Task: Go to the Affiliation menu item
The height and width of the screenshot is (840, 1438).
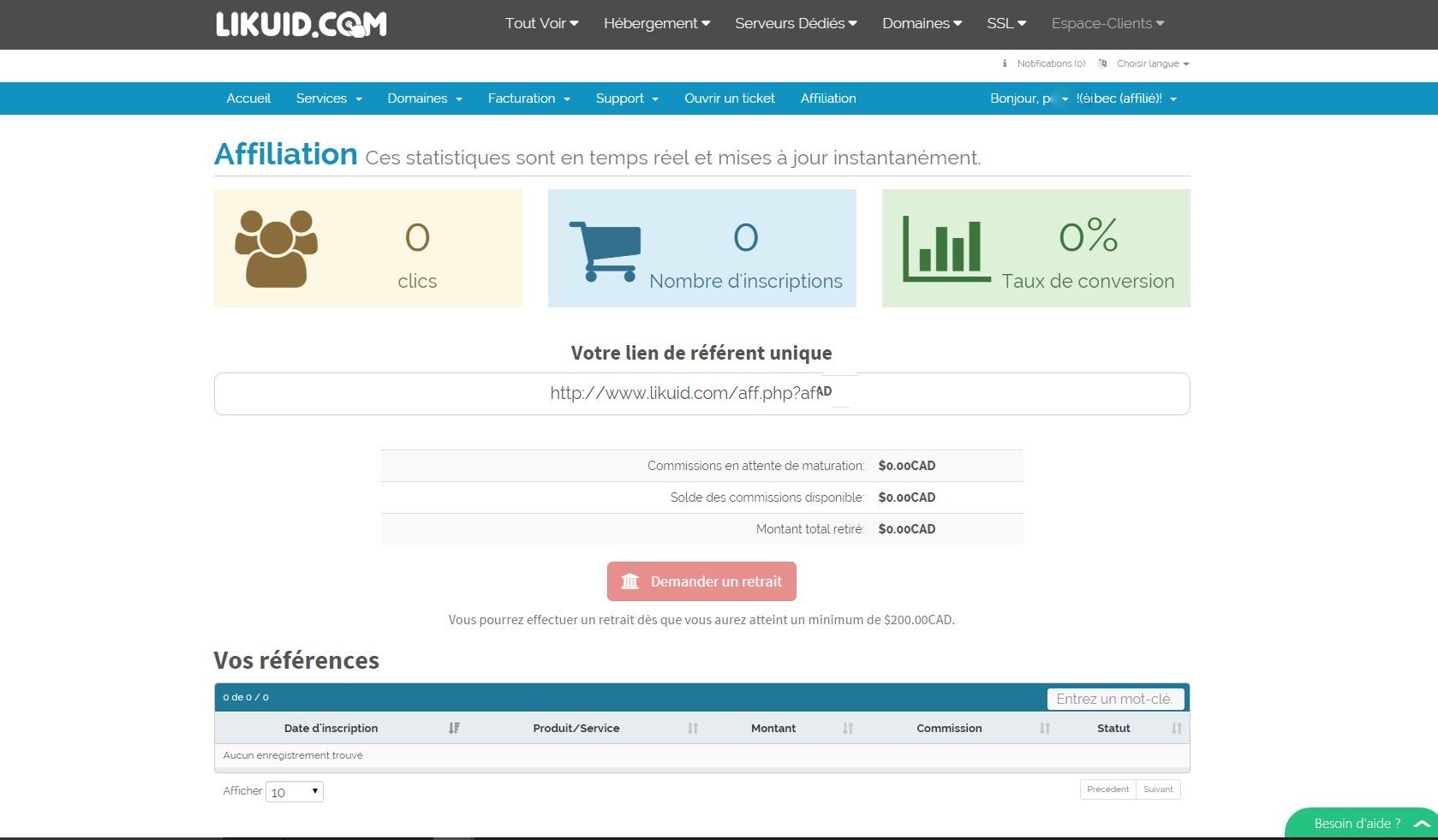Action: pos(827,98)
